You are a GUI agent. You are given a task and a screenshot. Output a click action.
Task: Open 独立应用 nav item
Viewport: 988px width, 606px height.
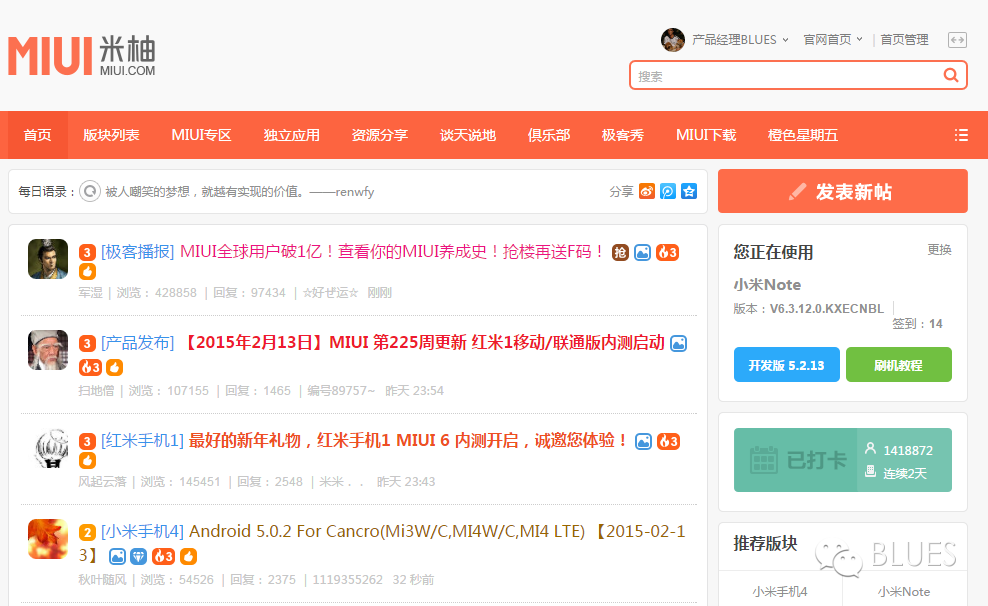point(291,135)
